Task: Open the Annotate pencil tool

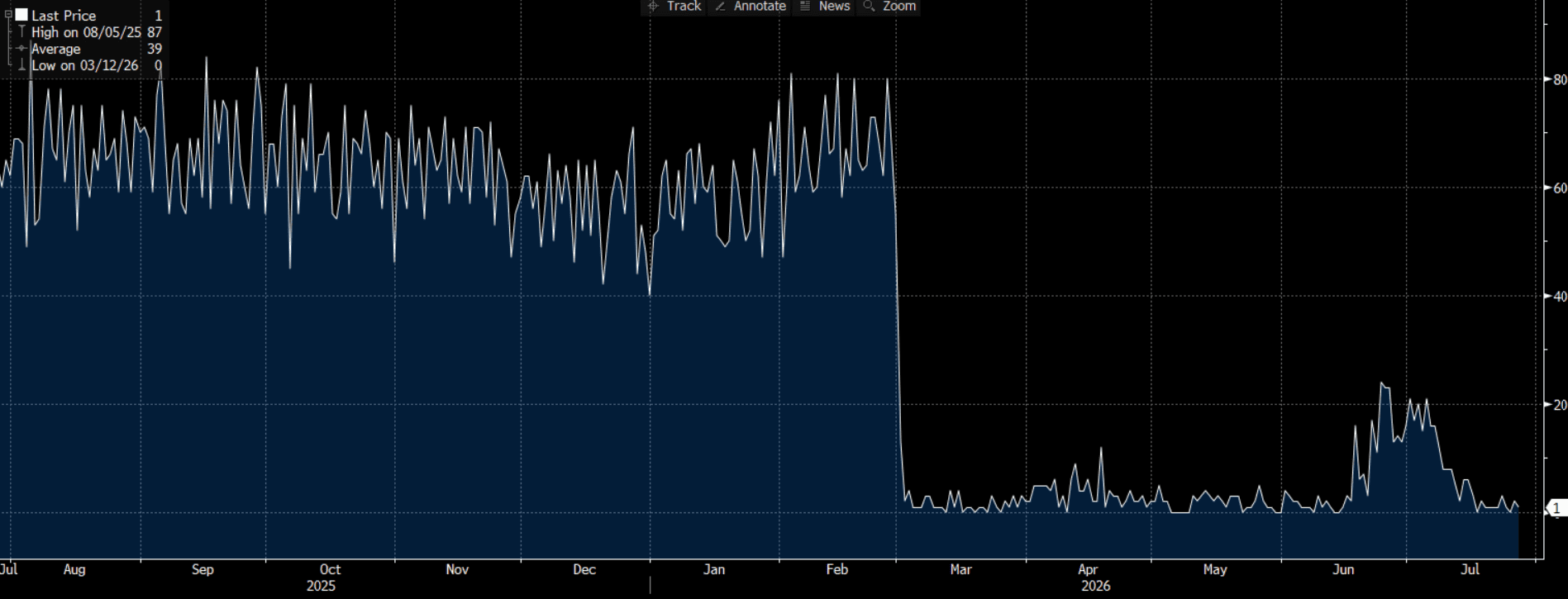Action: tap(751, 7)
